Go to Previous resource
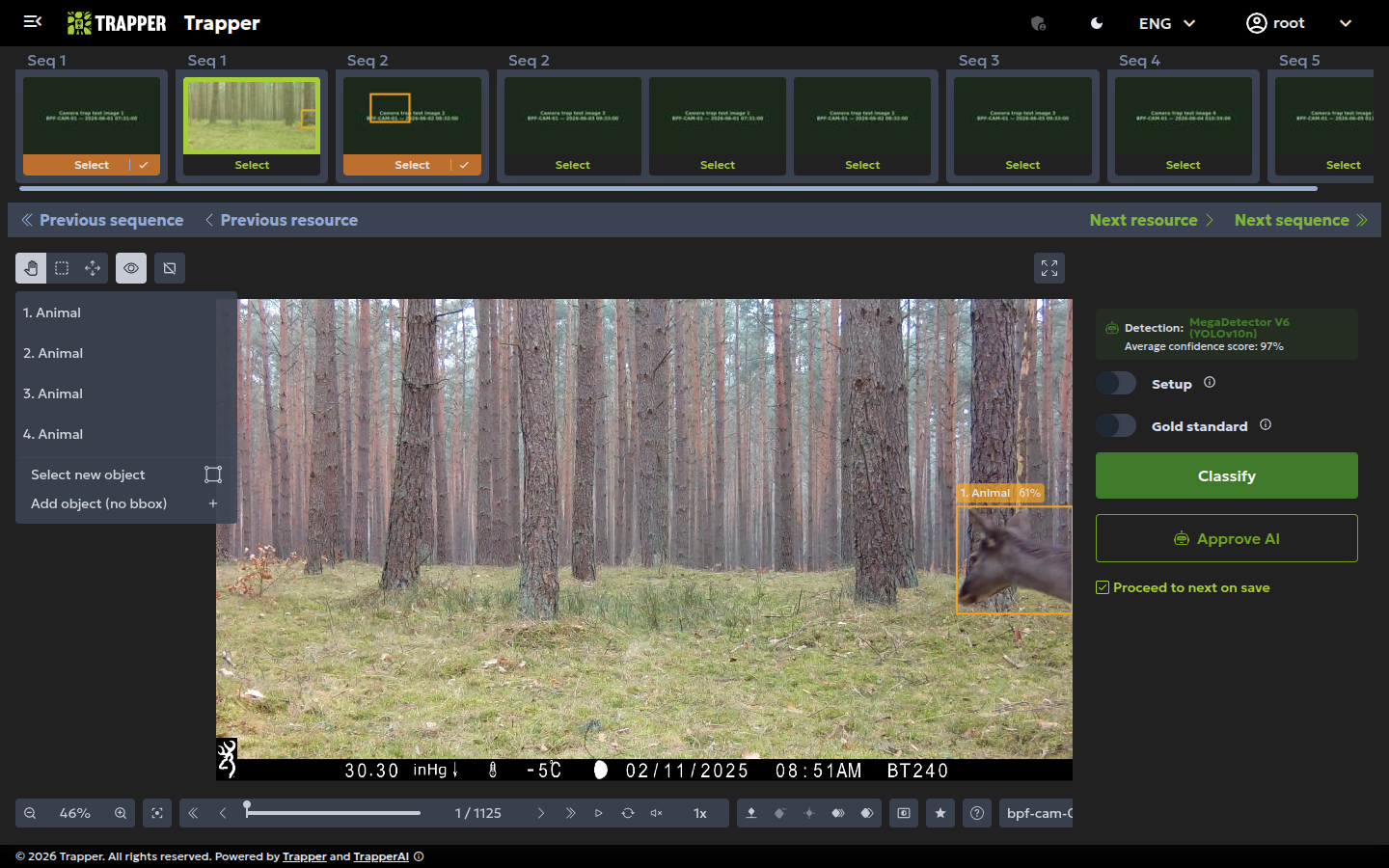Image resolution: width=1389 pixels, height=868 pixels. coord(281,220)
